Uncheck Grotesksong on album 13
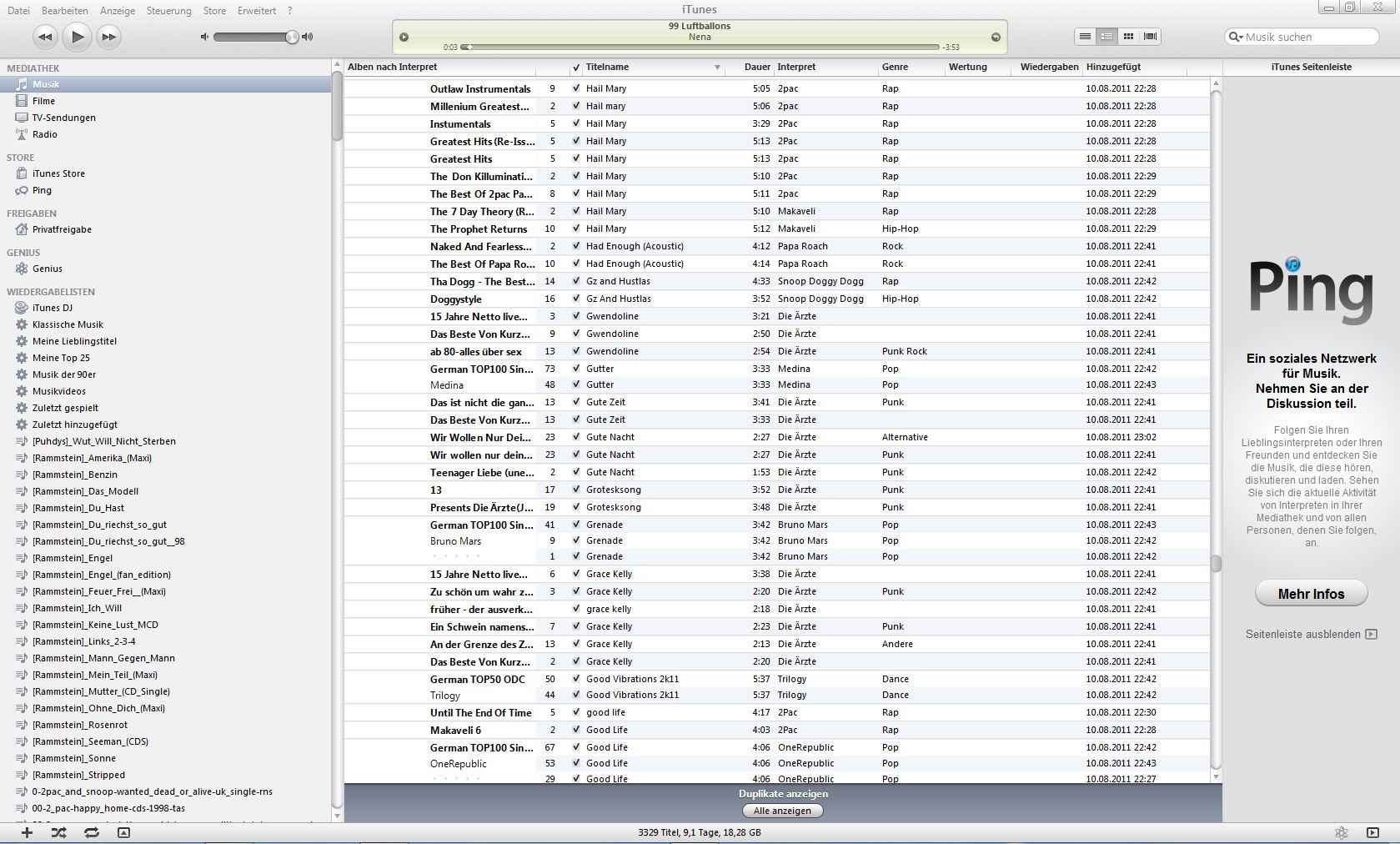 tap(576, 490)
